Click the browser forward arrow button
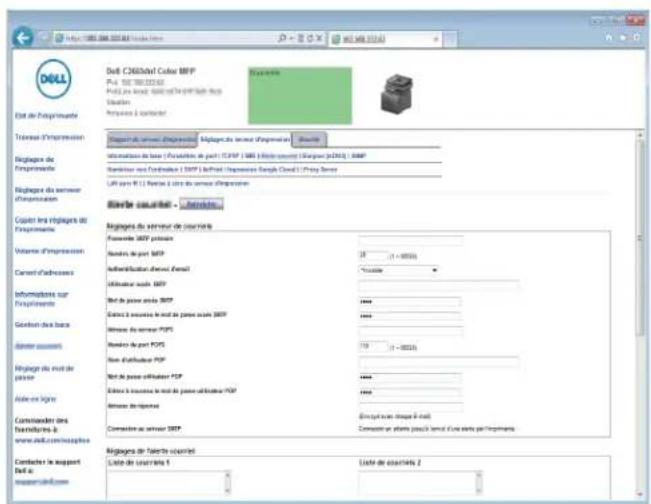651x504 pixels. click(44, 38)
